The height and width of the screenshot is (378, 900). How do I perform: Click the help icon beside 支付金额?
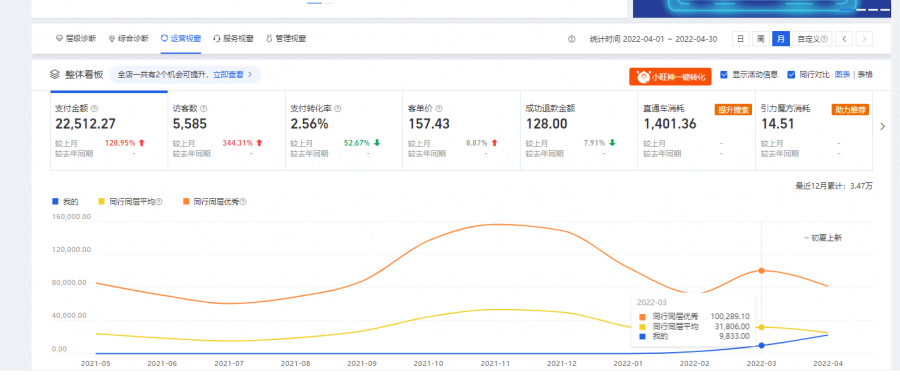click(x=95, y=108)
